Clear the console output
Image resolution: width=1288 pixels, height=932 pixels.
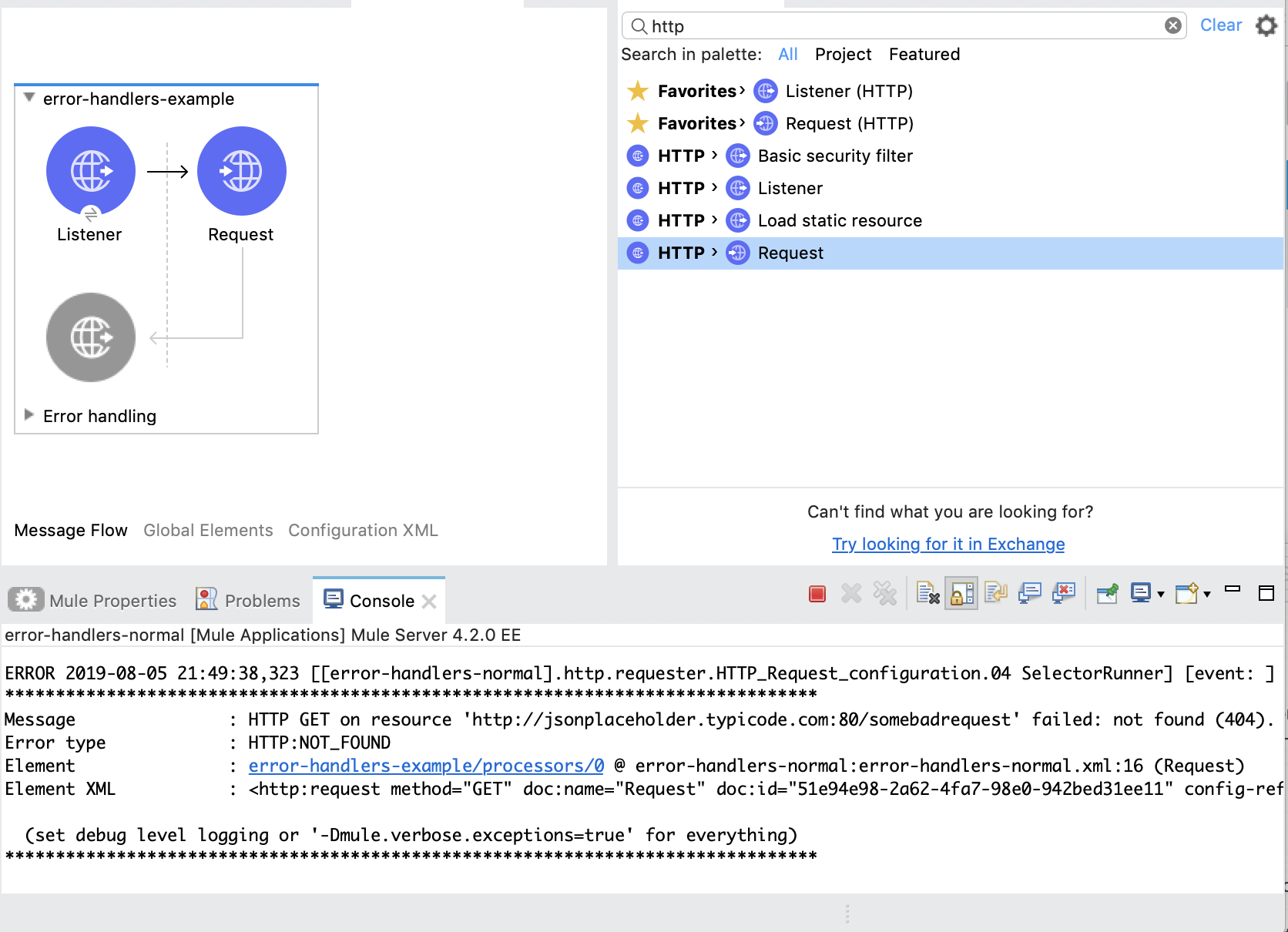[927, 593]
